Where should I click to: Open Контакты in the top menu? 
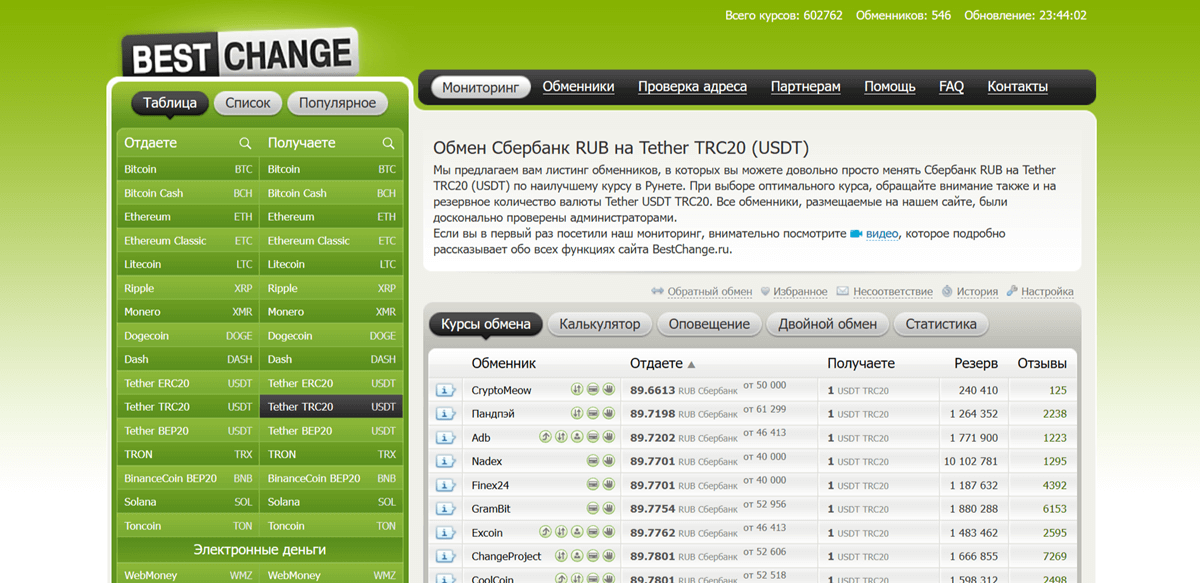coord(1017,87)
